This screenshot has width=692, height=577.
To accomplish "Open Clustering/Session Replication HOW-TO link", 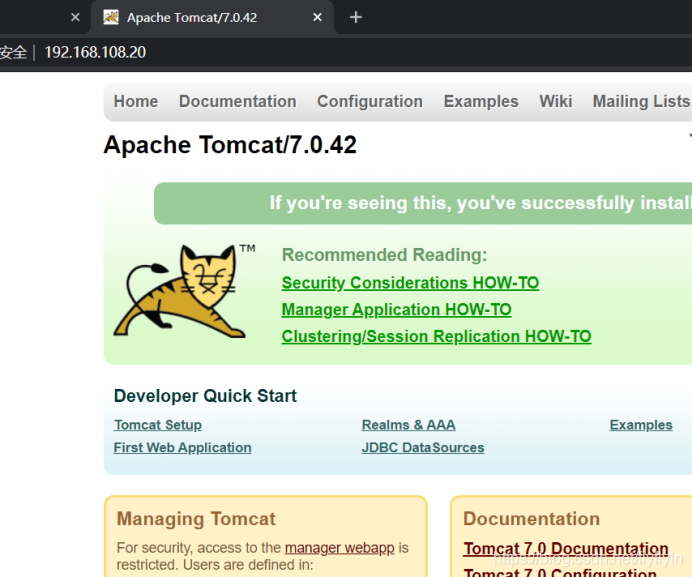I will (436, 336).
